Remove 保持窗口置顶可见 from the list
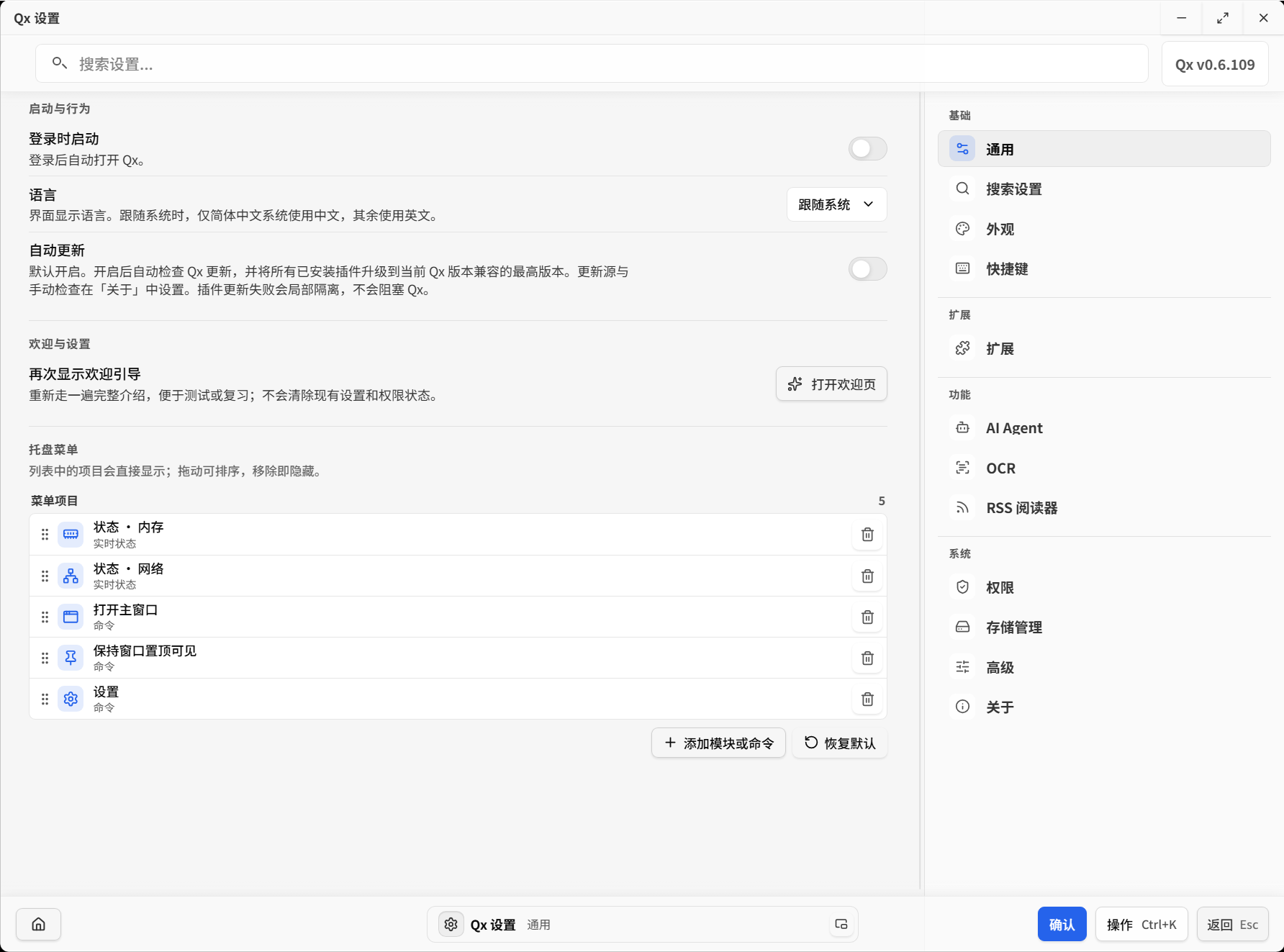 867,658
